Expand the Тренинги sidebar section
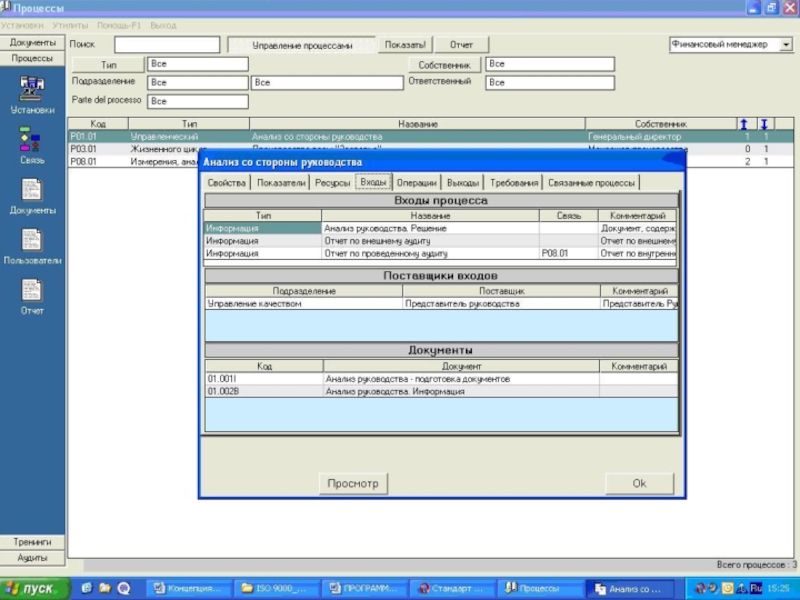This screenshot has height=600, width=800. 33,541
